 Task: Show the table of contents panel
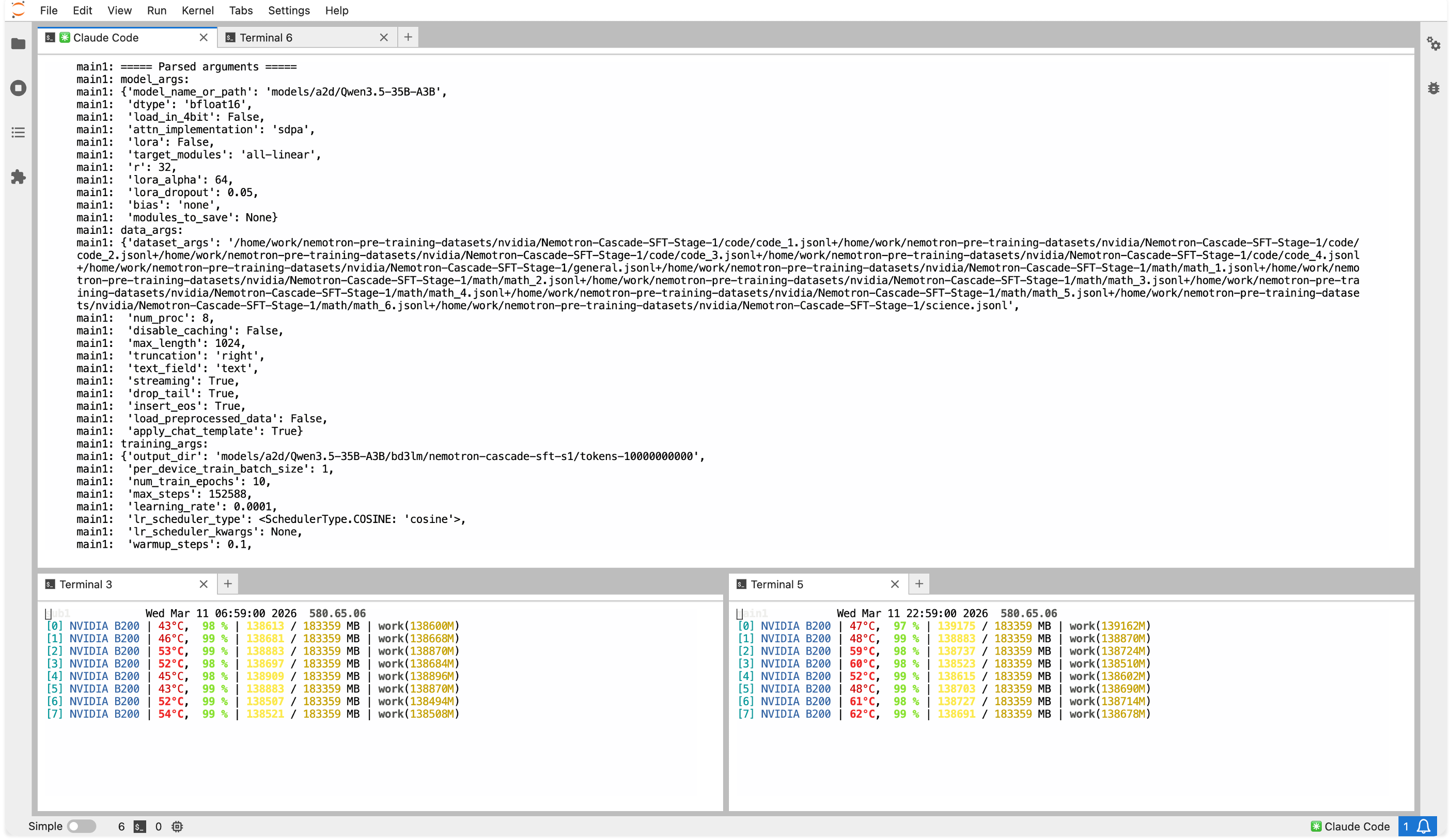(19, 133)
